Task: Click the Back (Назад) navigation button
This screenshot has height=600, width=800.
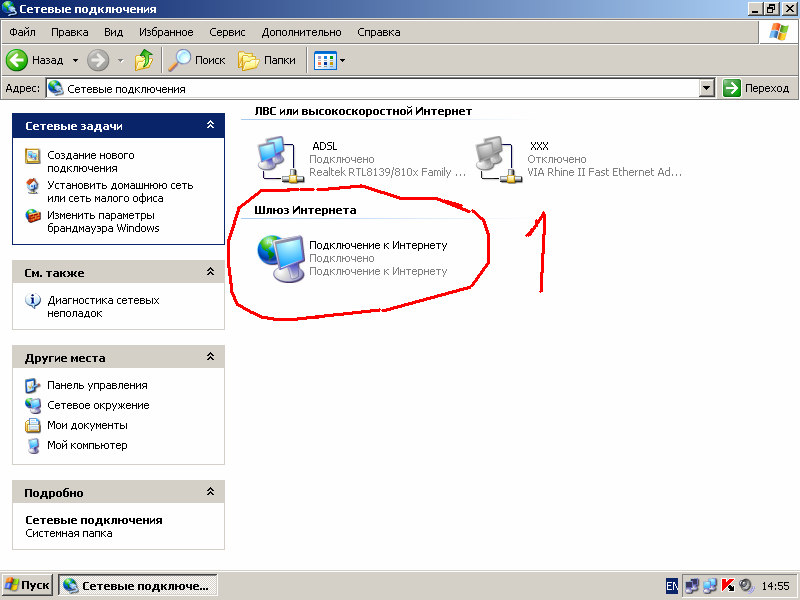Action: tap(36, 60)
